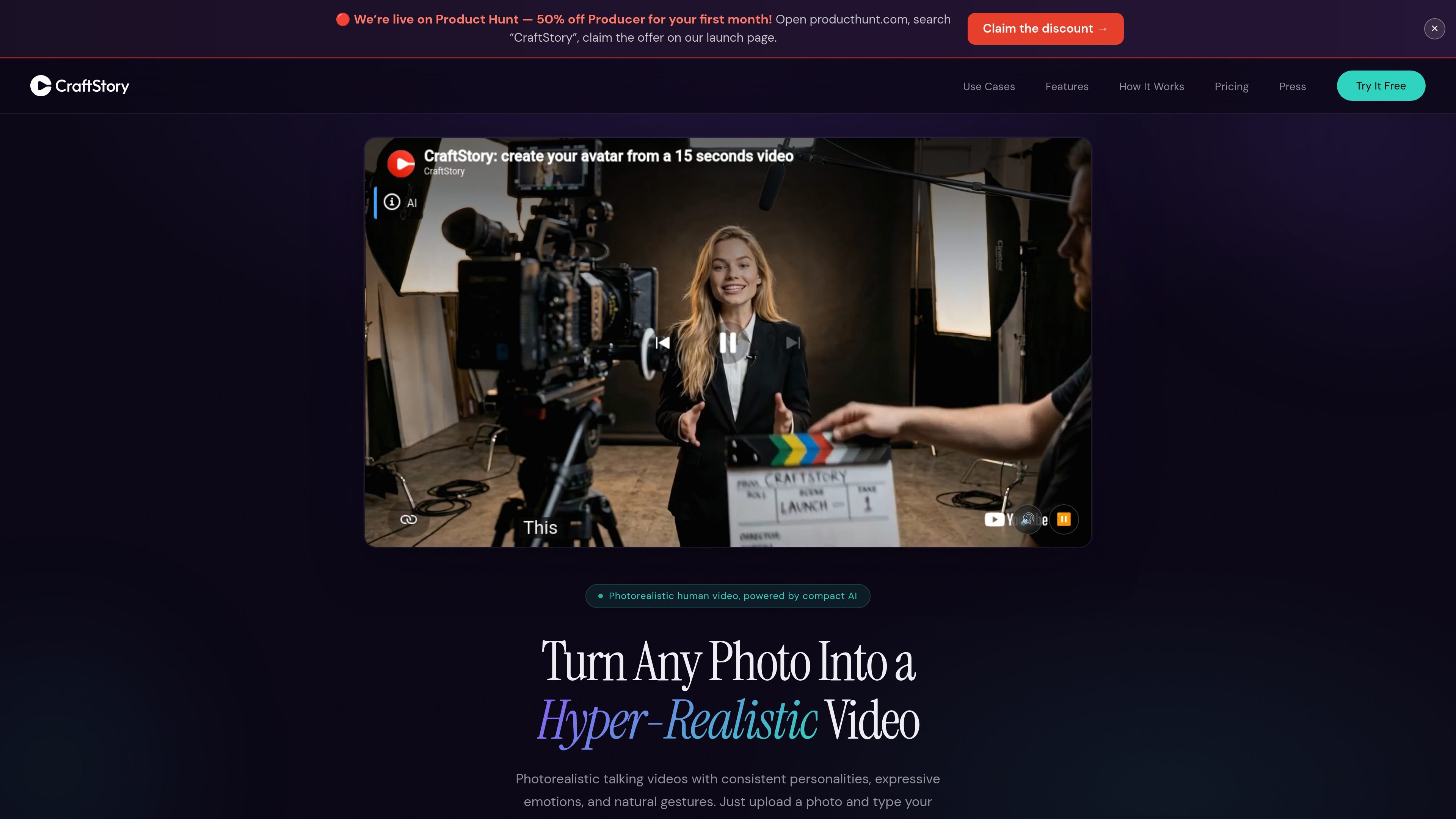
Task: Open the video title link in player
Action: click(x=608, y=156)
